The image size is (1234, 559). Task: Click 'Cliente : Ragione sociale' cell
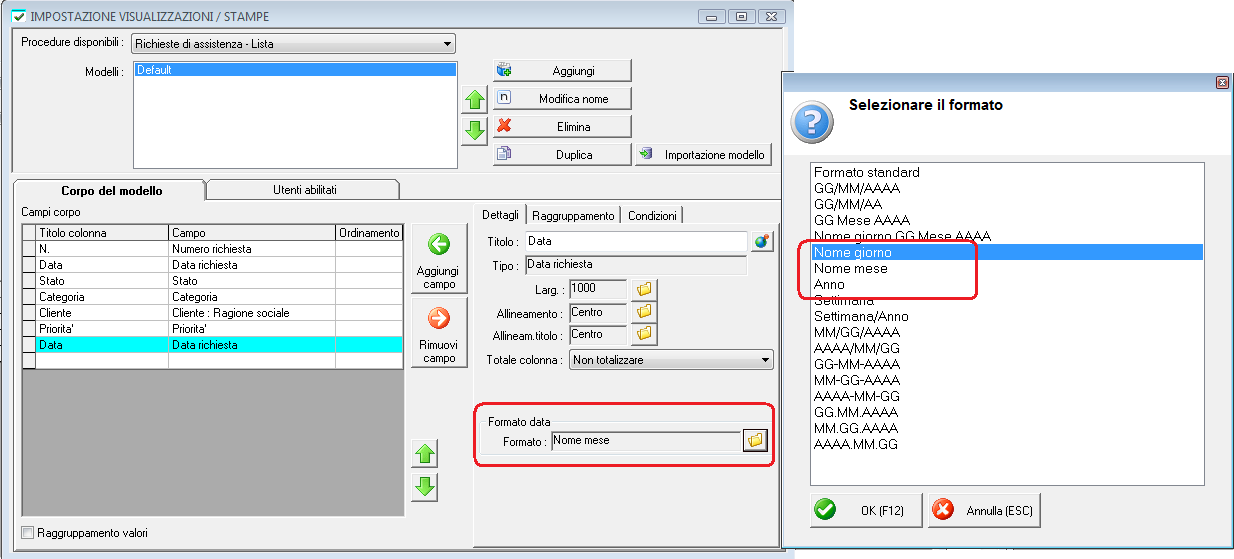pyautogui.click(x=251, y=313)
